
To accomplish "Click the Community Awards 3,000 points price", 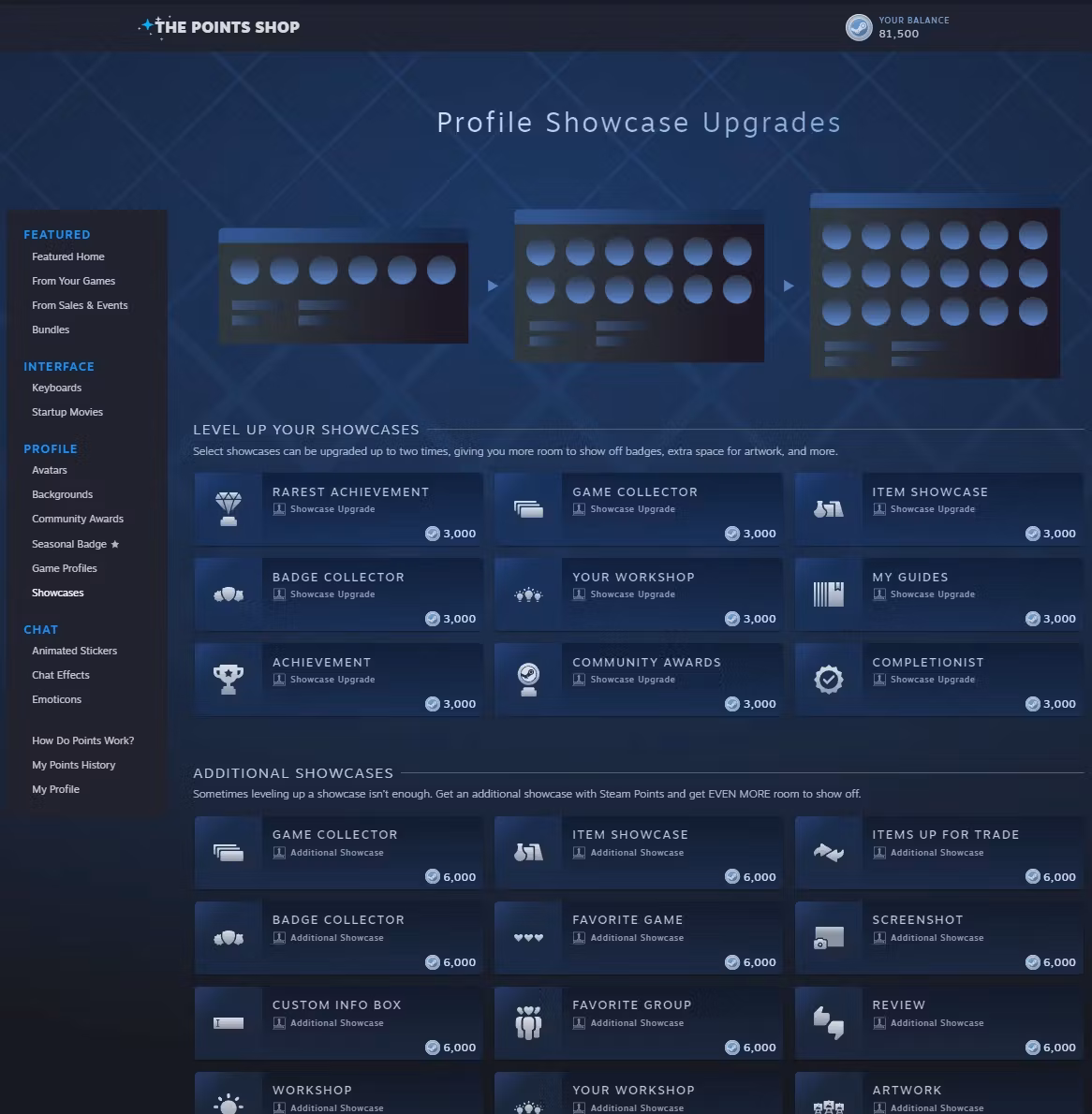I will (750, 704).
